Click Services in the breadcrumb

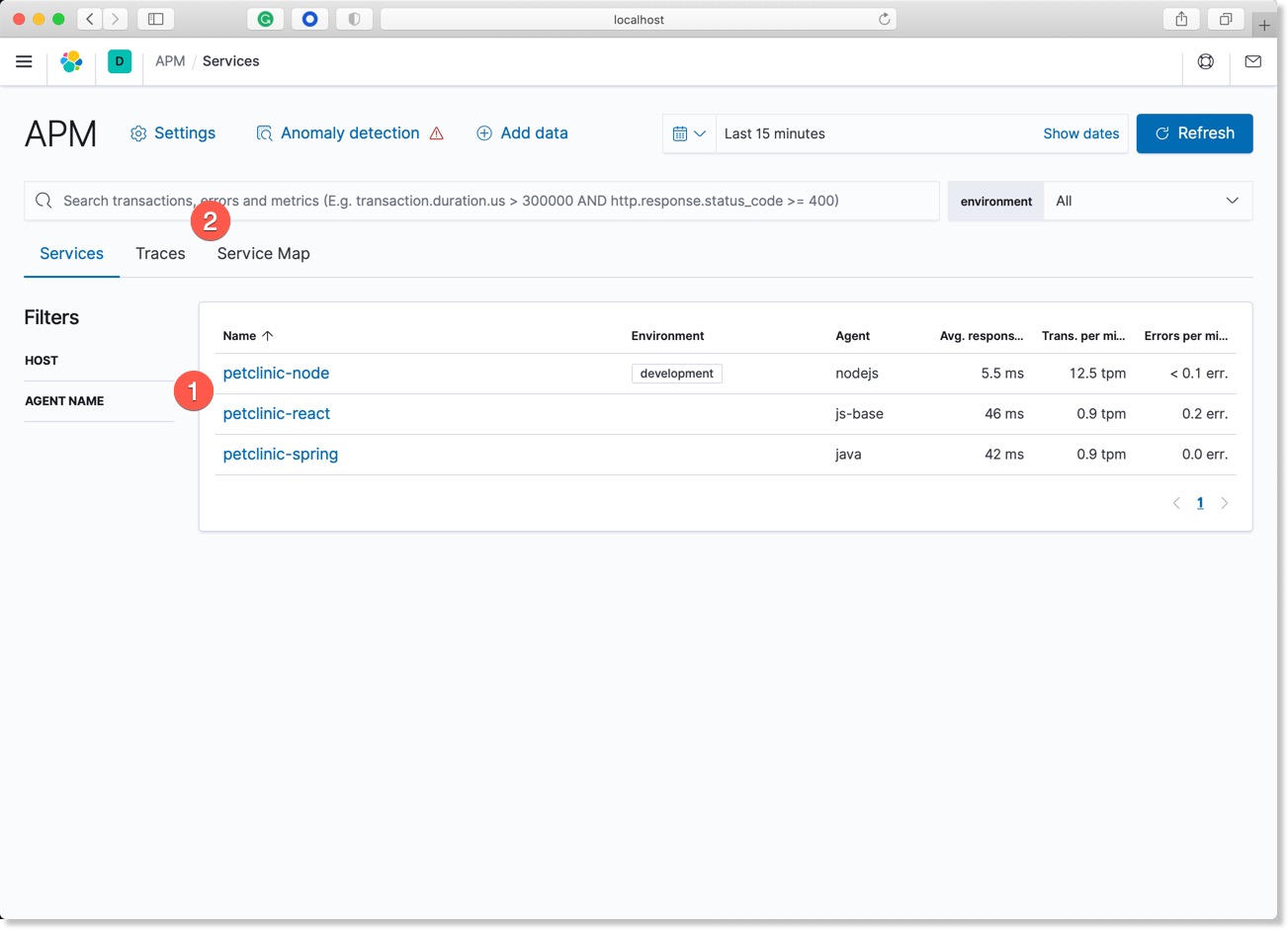[230, 61]
